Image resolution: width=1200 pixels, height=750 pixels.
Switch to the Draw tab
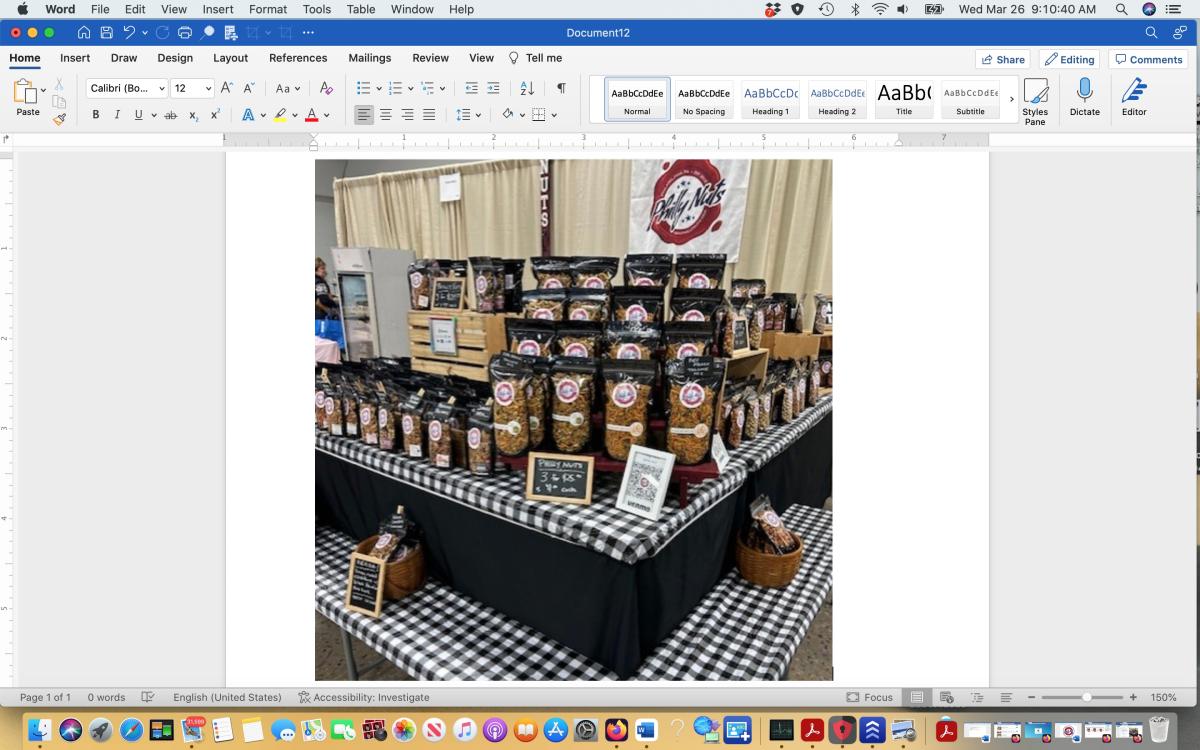[124, 58]
